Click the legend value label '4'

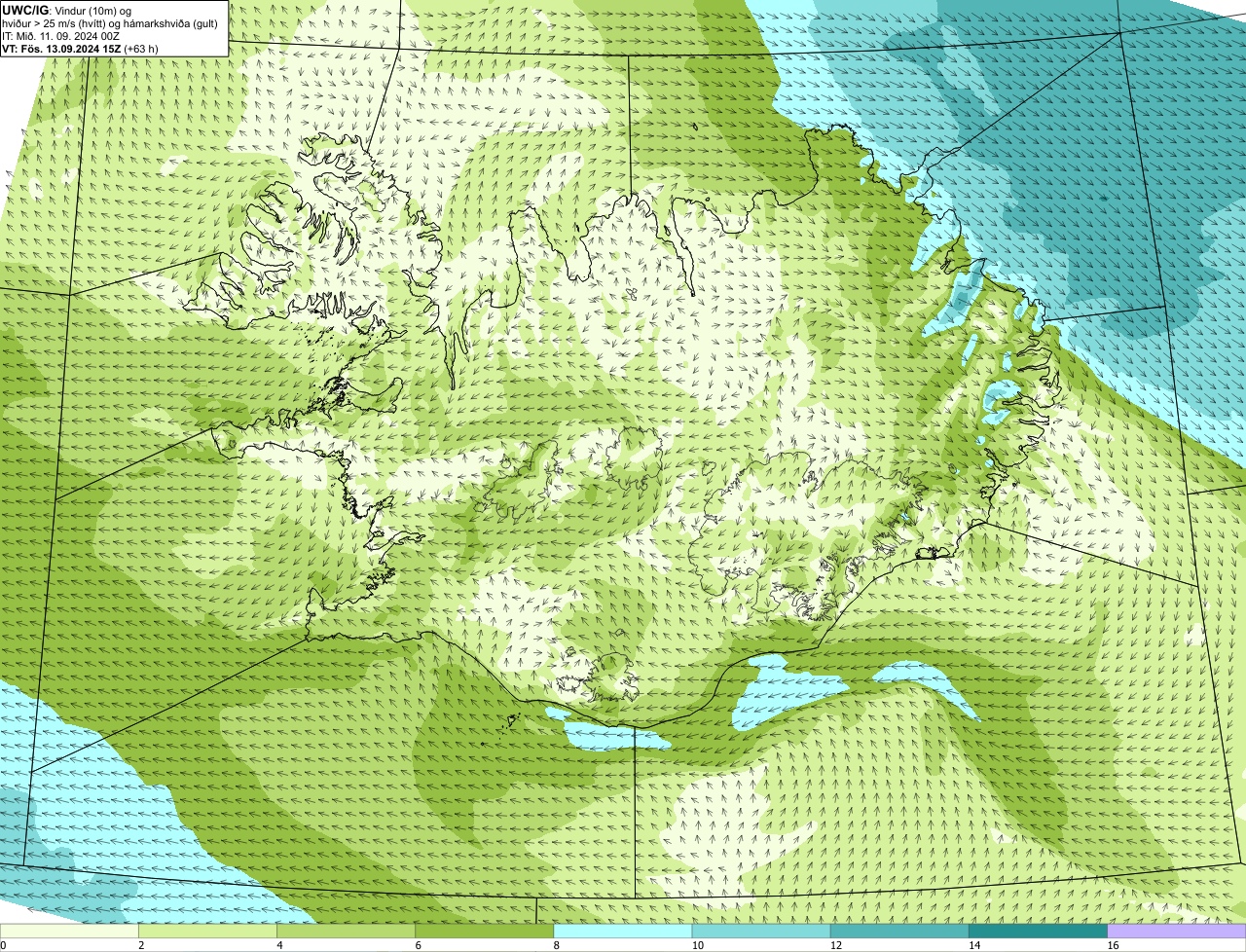coord(279,945)
